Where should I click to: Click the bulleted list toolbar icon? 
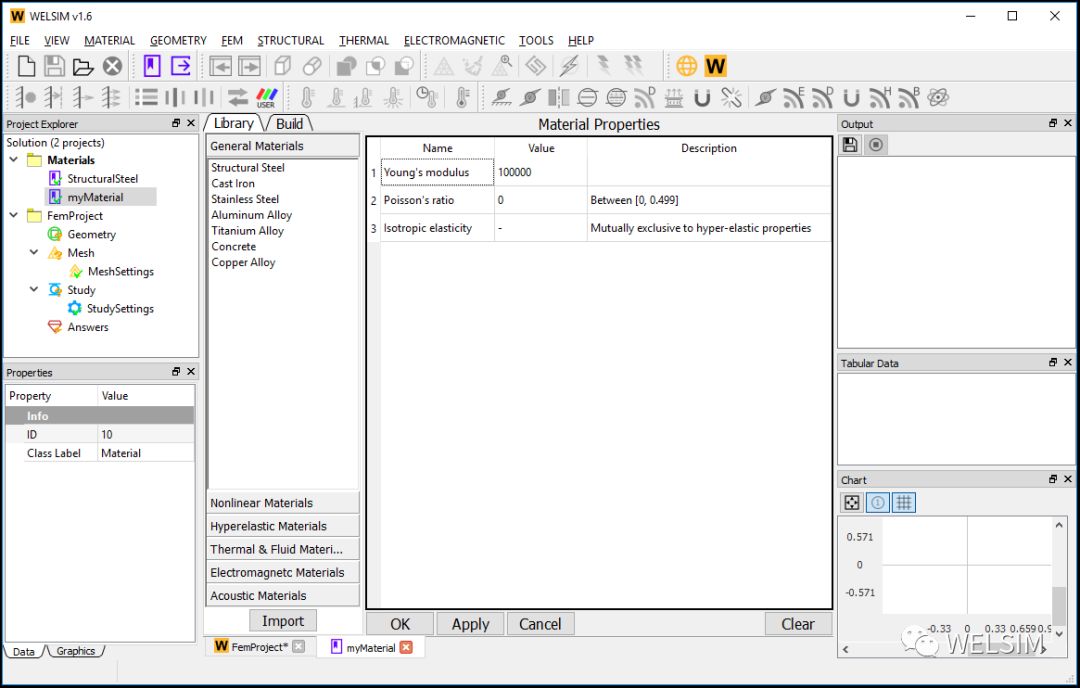[x=146, y=97]
